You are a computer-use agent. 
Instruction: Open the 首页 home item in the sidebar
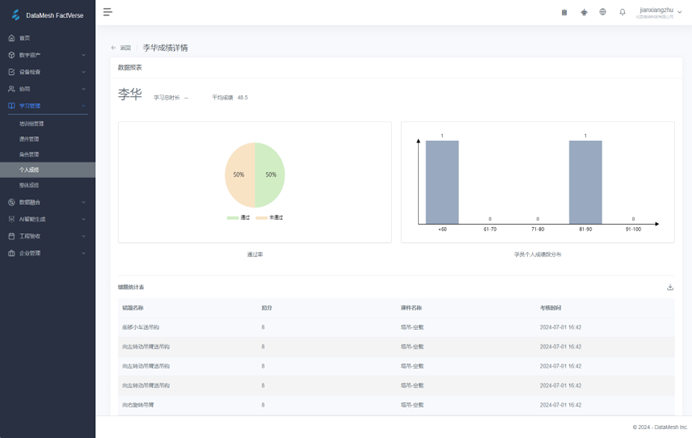point(25,38)
